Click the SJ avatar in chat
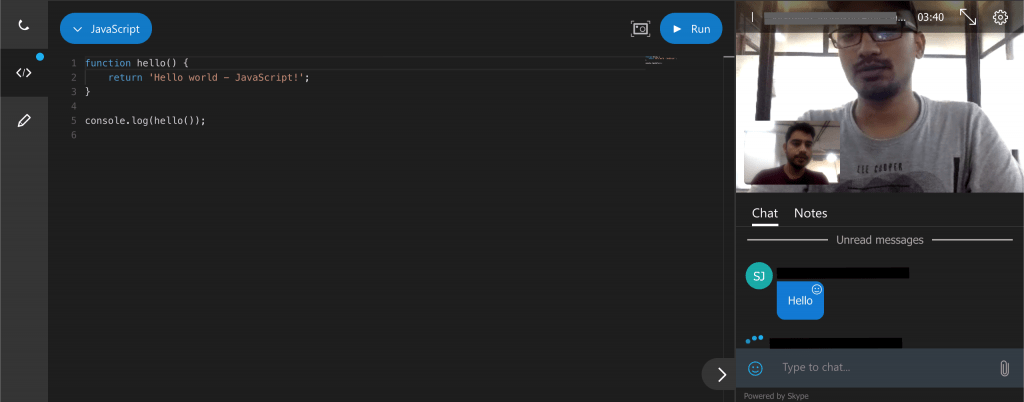1024x402 pixels. click(759, 276)
